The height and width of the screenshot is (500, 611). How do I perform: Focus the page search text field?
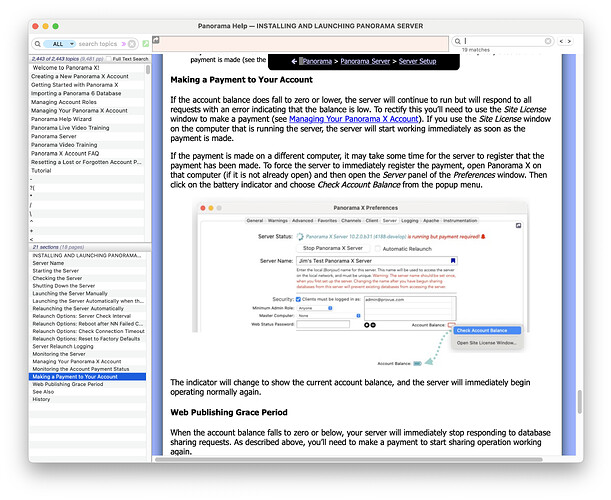pyautogui.click(x=503, y=41)
